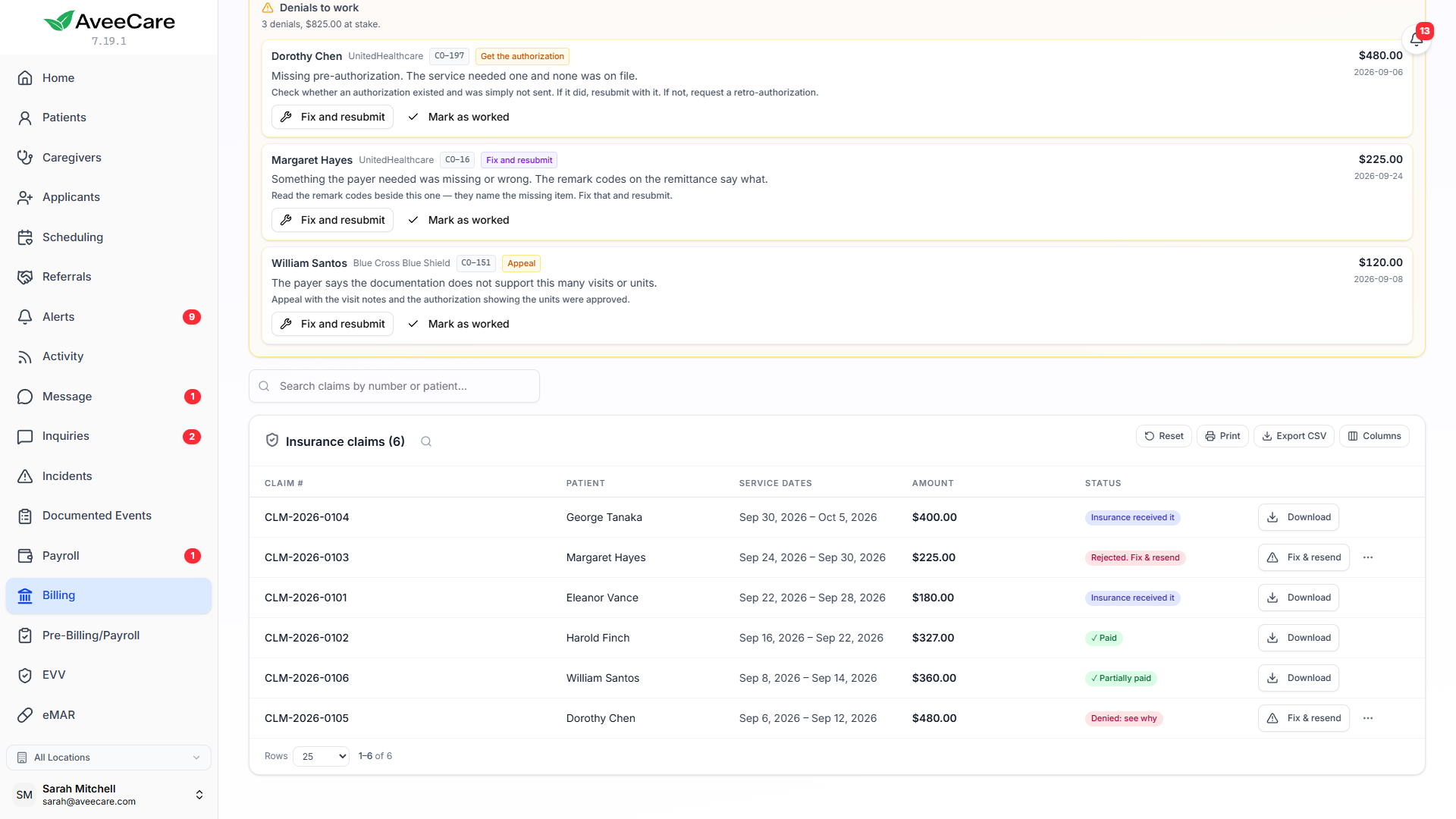Click the Scheduling calendar icon
This screenshot has height=819, width=1456.
25,237
